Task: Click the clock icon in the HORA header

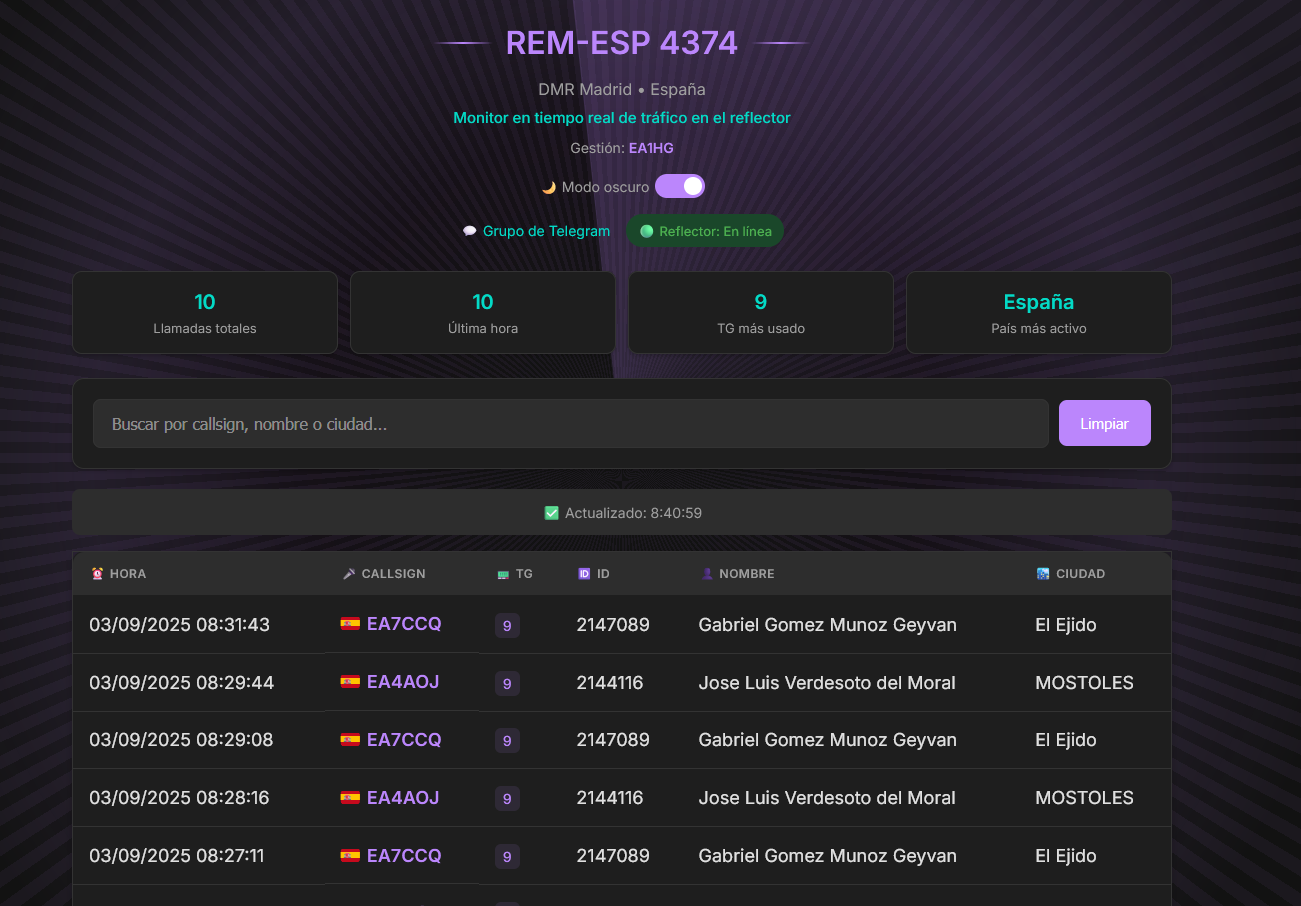Action: (x=97, y=574)
